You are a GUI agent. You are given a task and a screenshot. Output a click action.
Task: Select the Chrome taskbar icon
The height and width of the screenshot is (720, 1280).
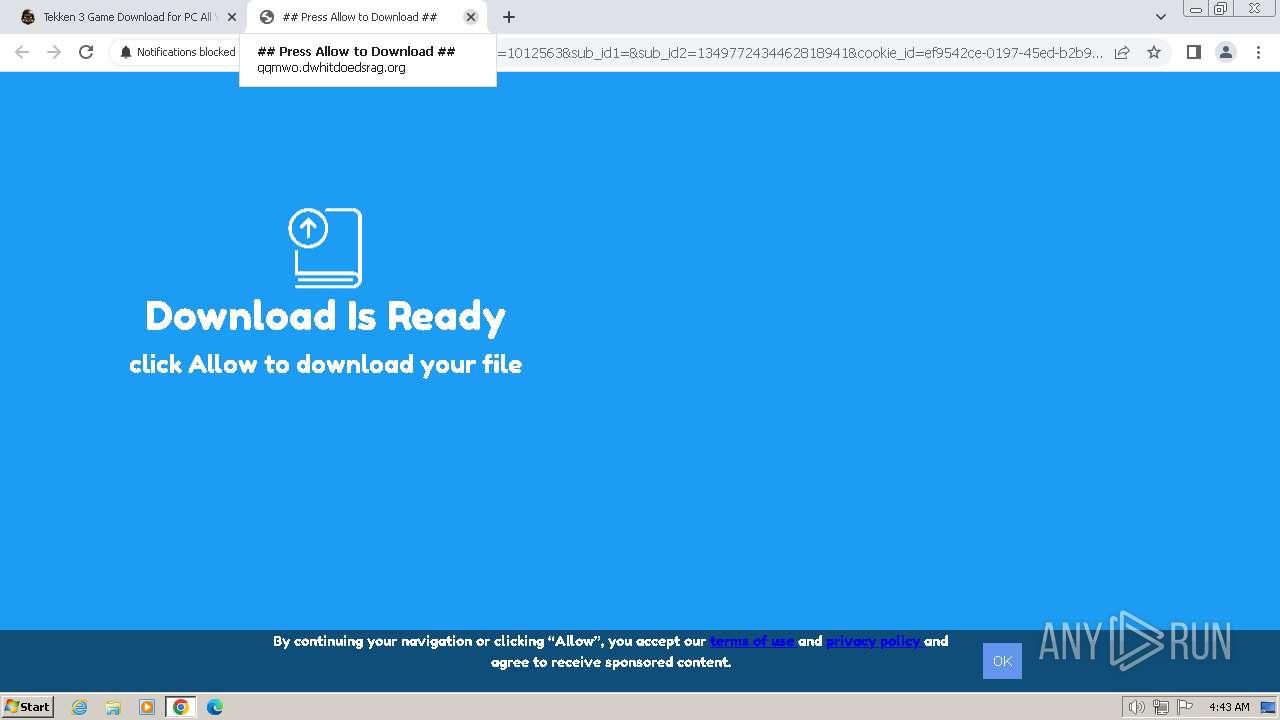[x=180, y=707]
